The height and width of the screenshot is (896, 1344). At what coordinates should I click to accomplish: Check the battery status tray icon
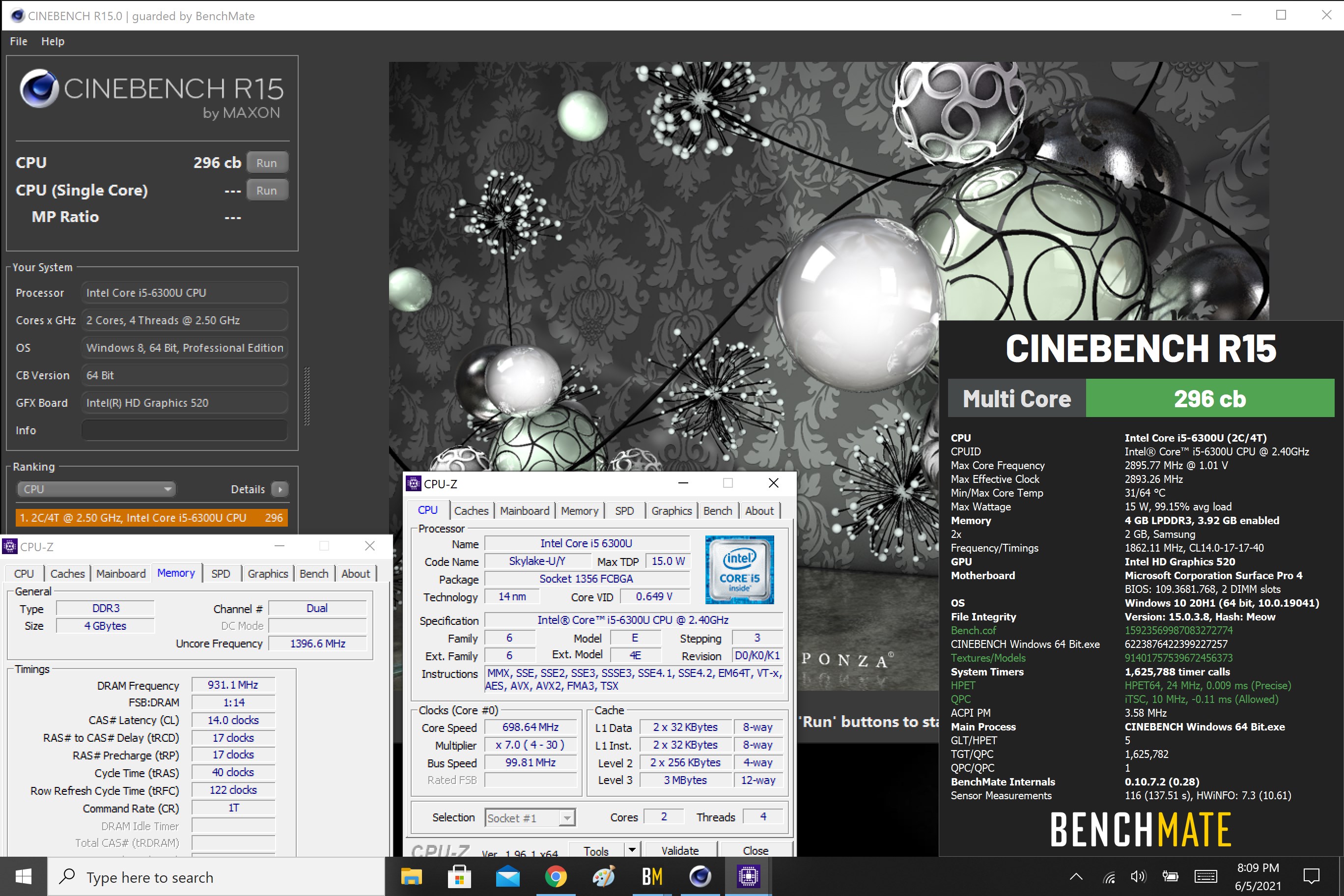tap(1170, 876)
